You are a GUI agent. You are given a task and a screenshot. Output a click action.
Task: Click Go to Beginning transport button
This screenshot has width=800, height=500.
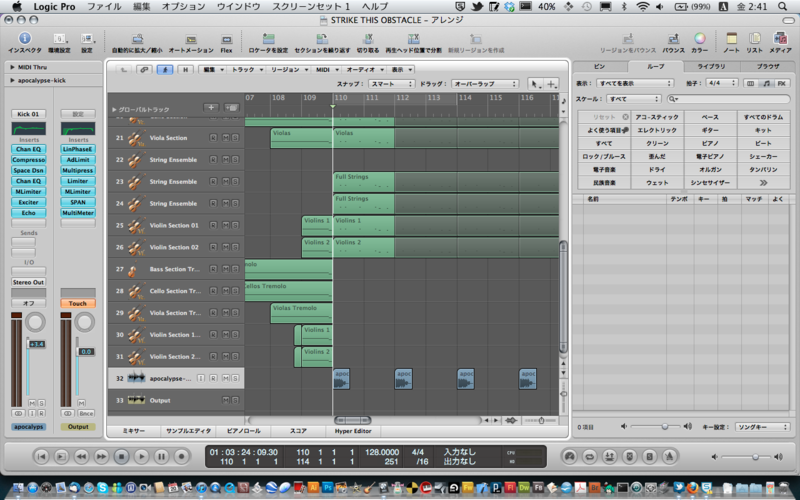41,456
